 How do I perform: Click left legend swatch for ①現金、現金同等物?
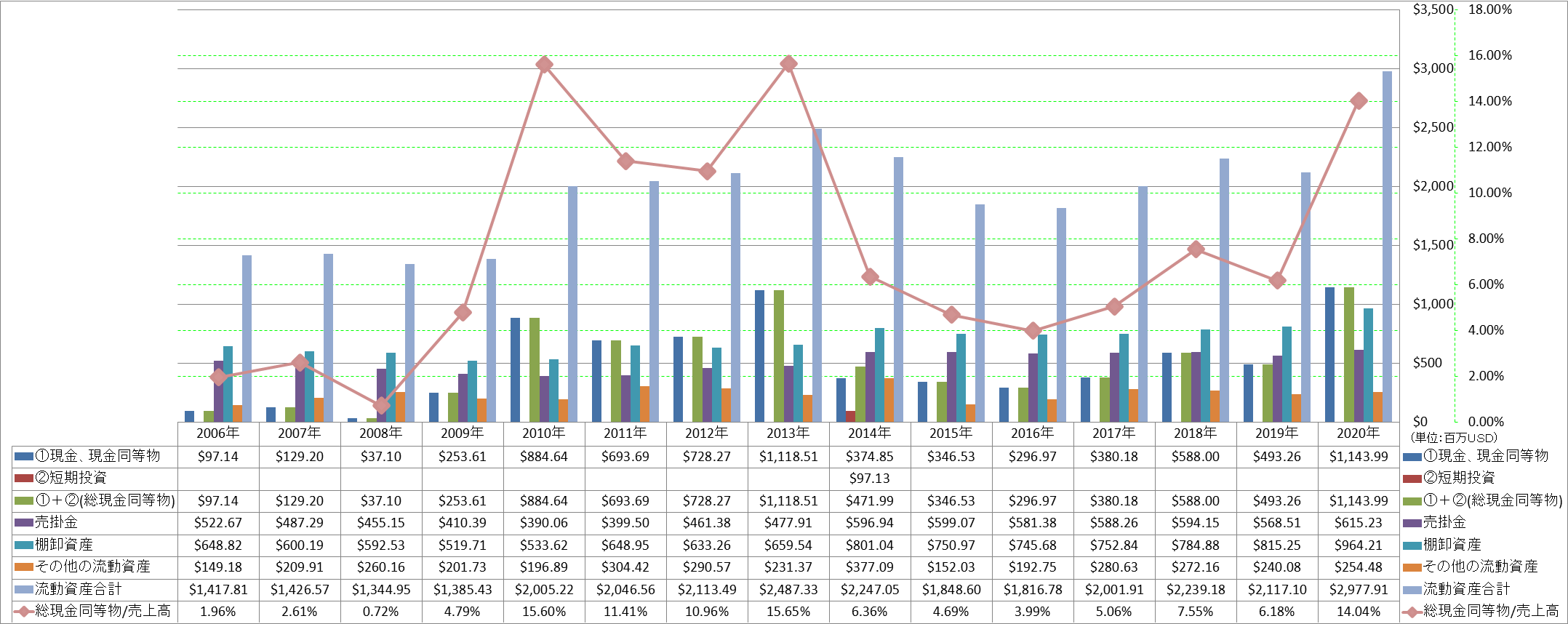24,457
